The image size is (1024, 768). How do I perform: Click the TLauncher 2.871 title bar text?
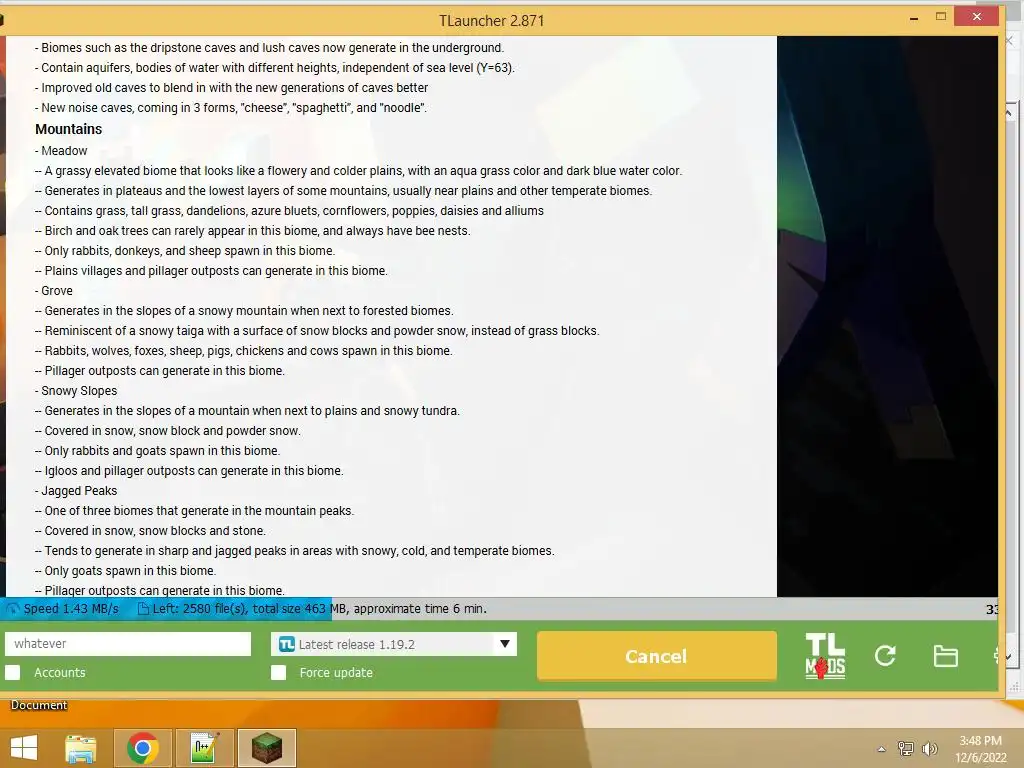[491, 21]
